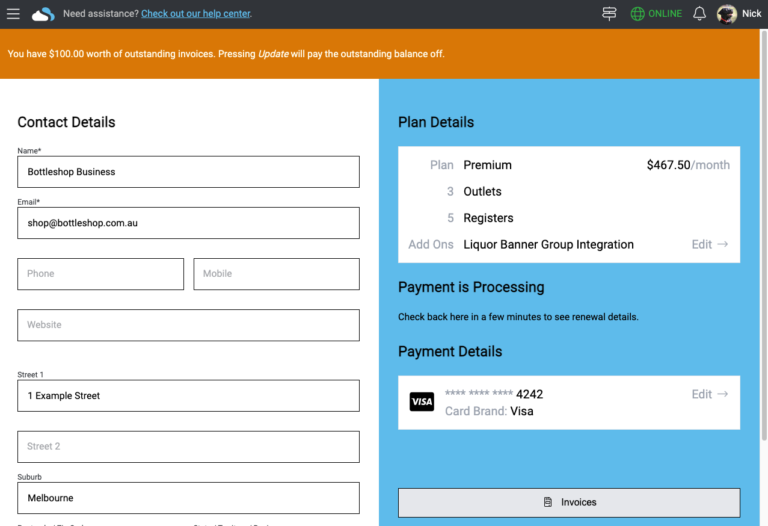This screenshot has height=526, width=768.
Task: Click the cloud logo icon
Action: pyautogui.click(x=43, y=14)
